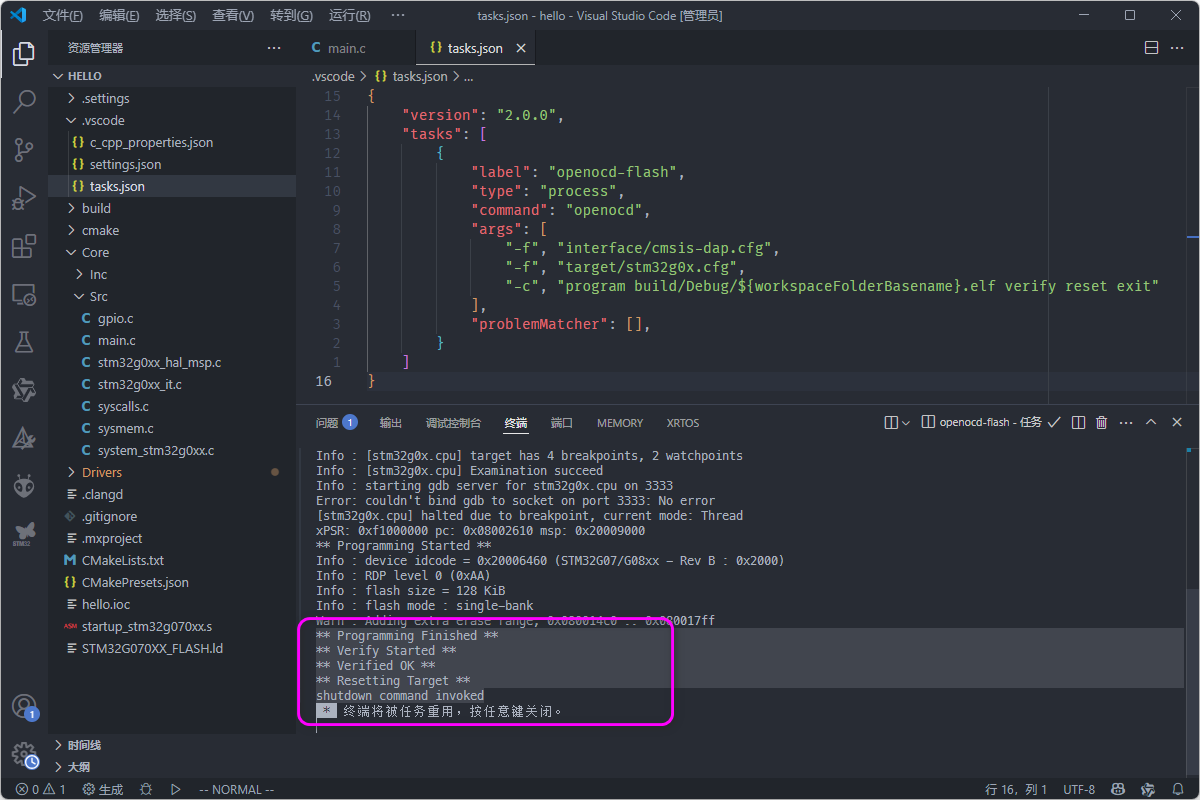Open CMakeLists.txt file

coord(172,560)
